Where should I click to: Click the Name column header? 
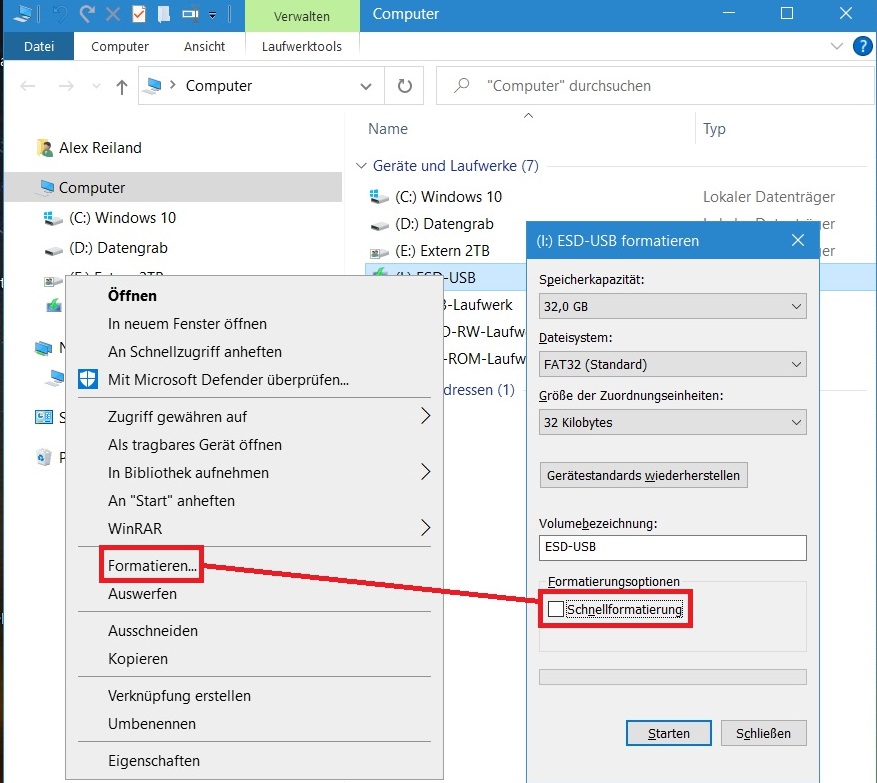(x=388, y=129)
